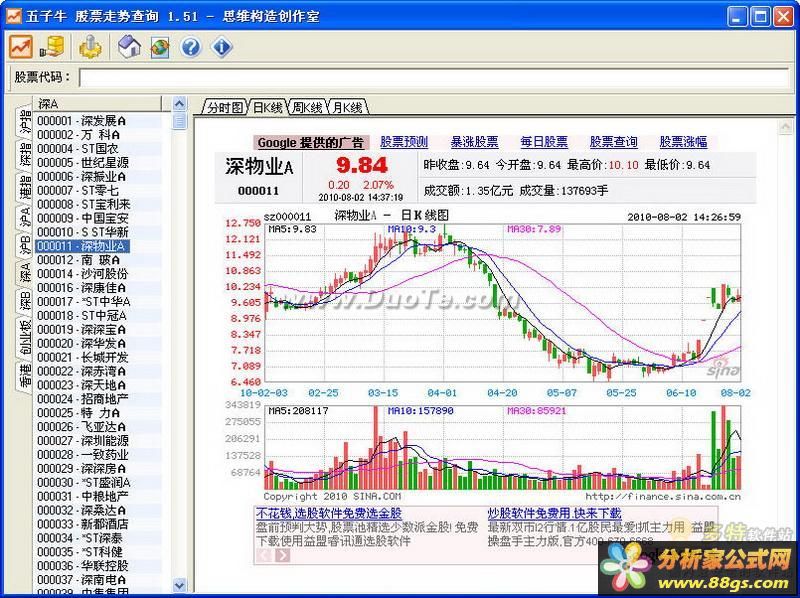Select stock 000009 - 中国宝安

click(x=83, y=218)
